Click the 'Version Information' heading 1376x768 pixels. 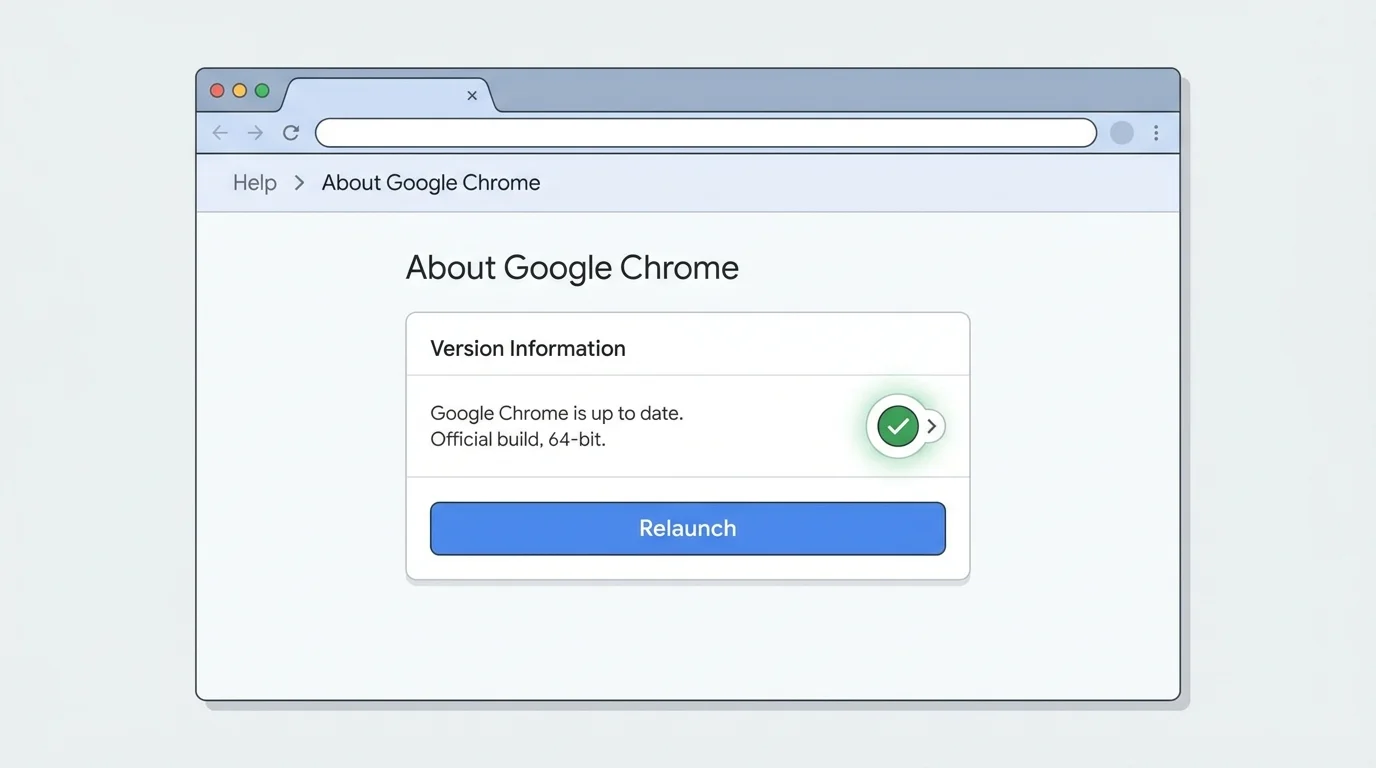(528, 348)
